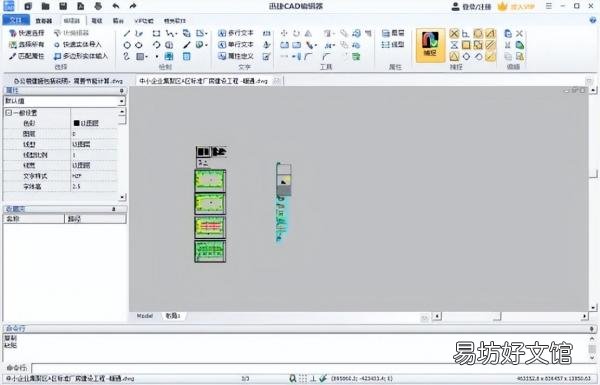This screenshot has width=600, height=385.
Task: Select the line drawing tool
Action: [127, 34]
